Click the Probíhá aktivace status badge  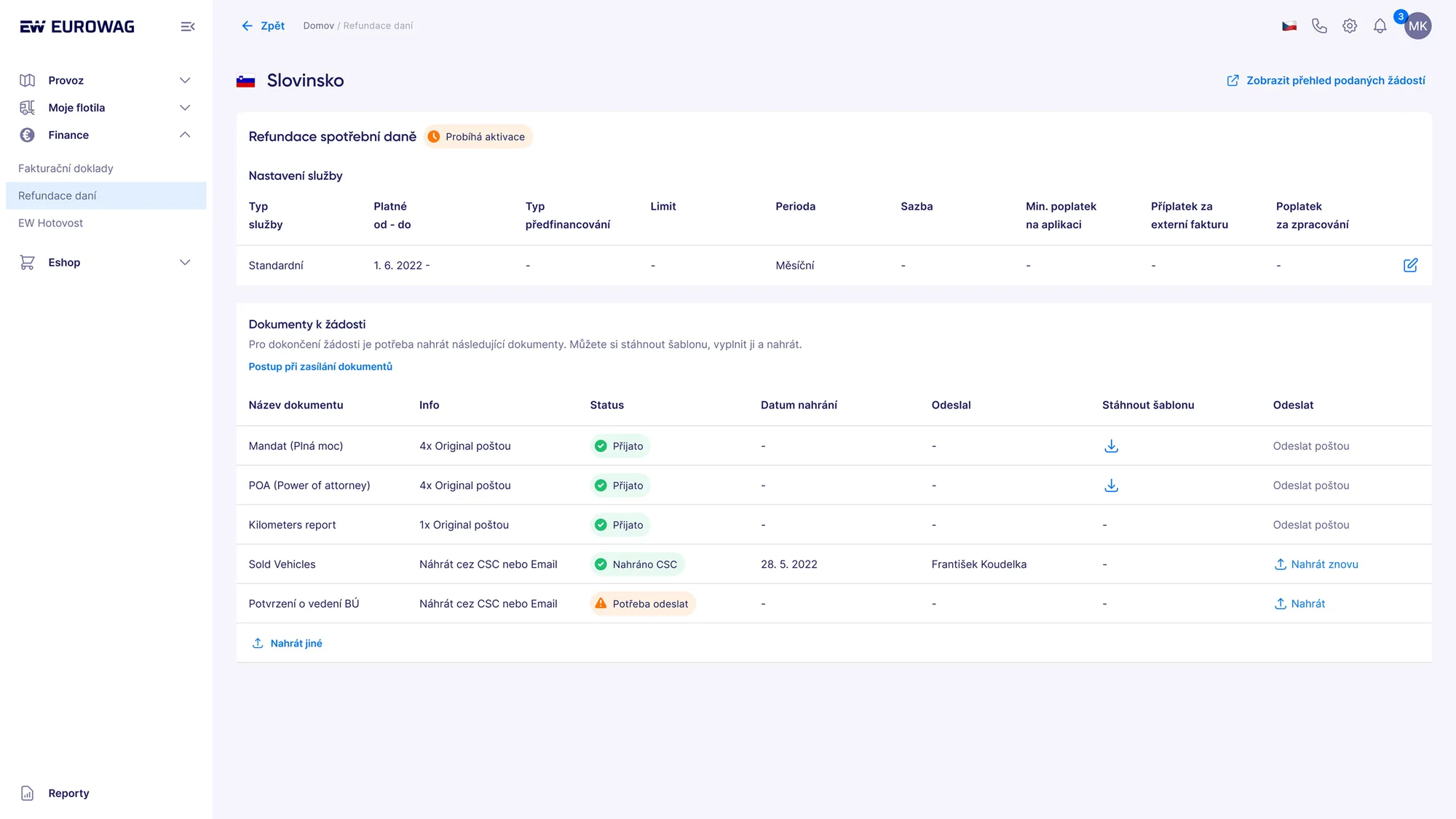click(478, 137)
